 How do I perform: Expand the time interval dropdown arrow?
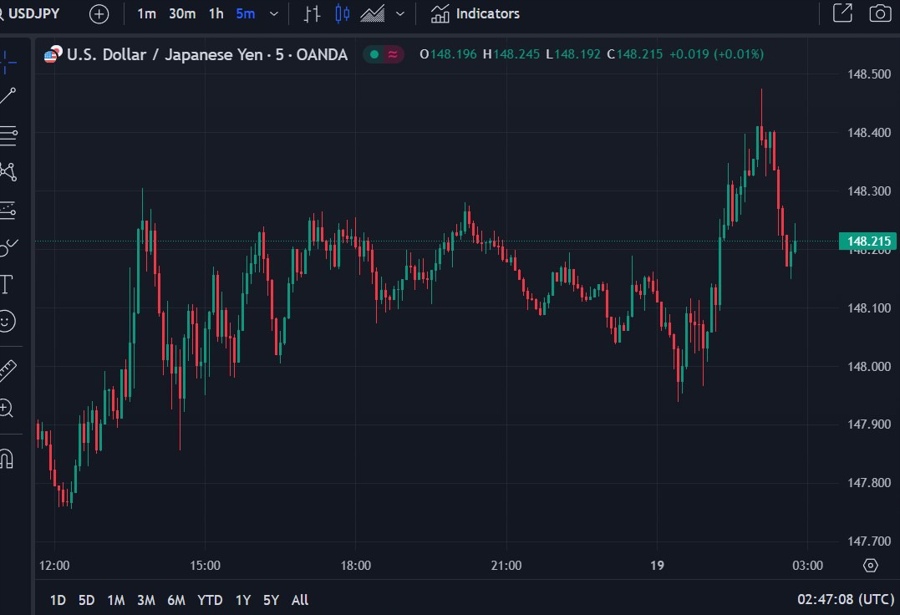click(274, 14)
